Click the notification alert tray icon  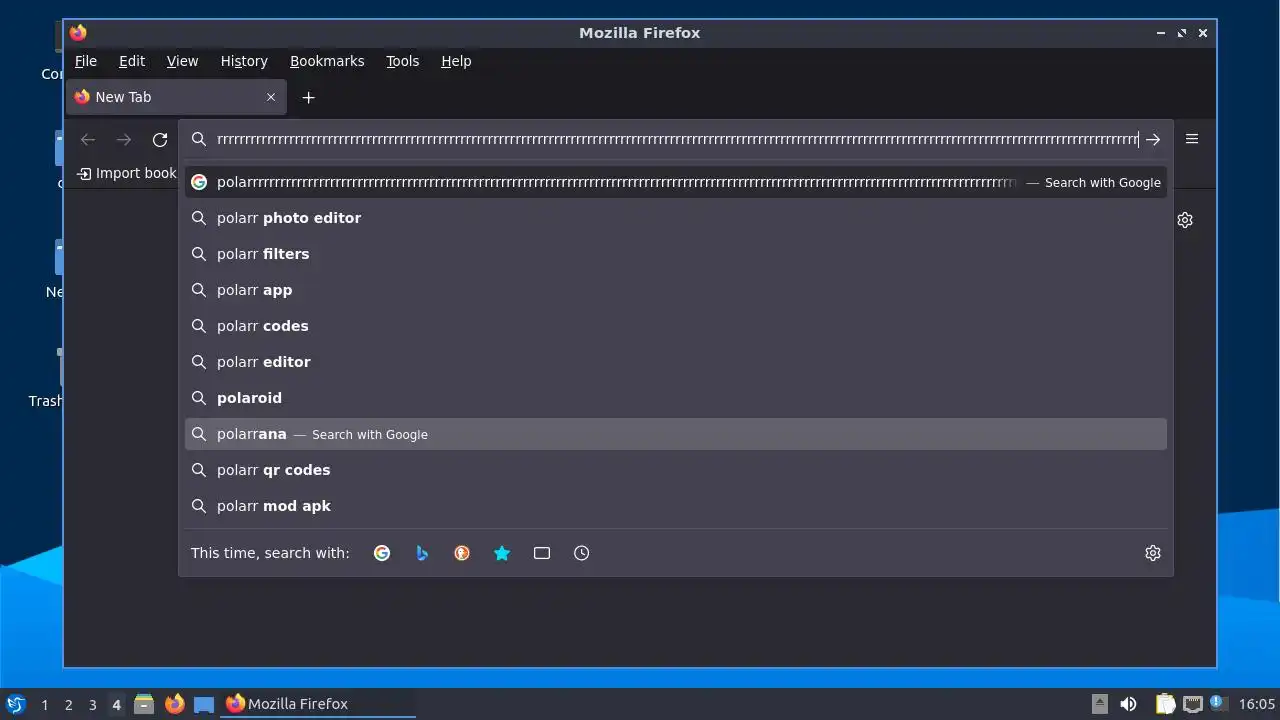click(x=1217, y=703)
